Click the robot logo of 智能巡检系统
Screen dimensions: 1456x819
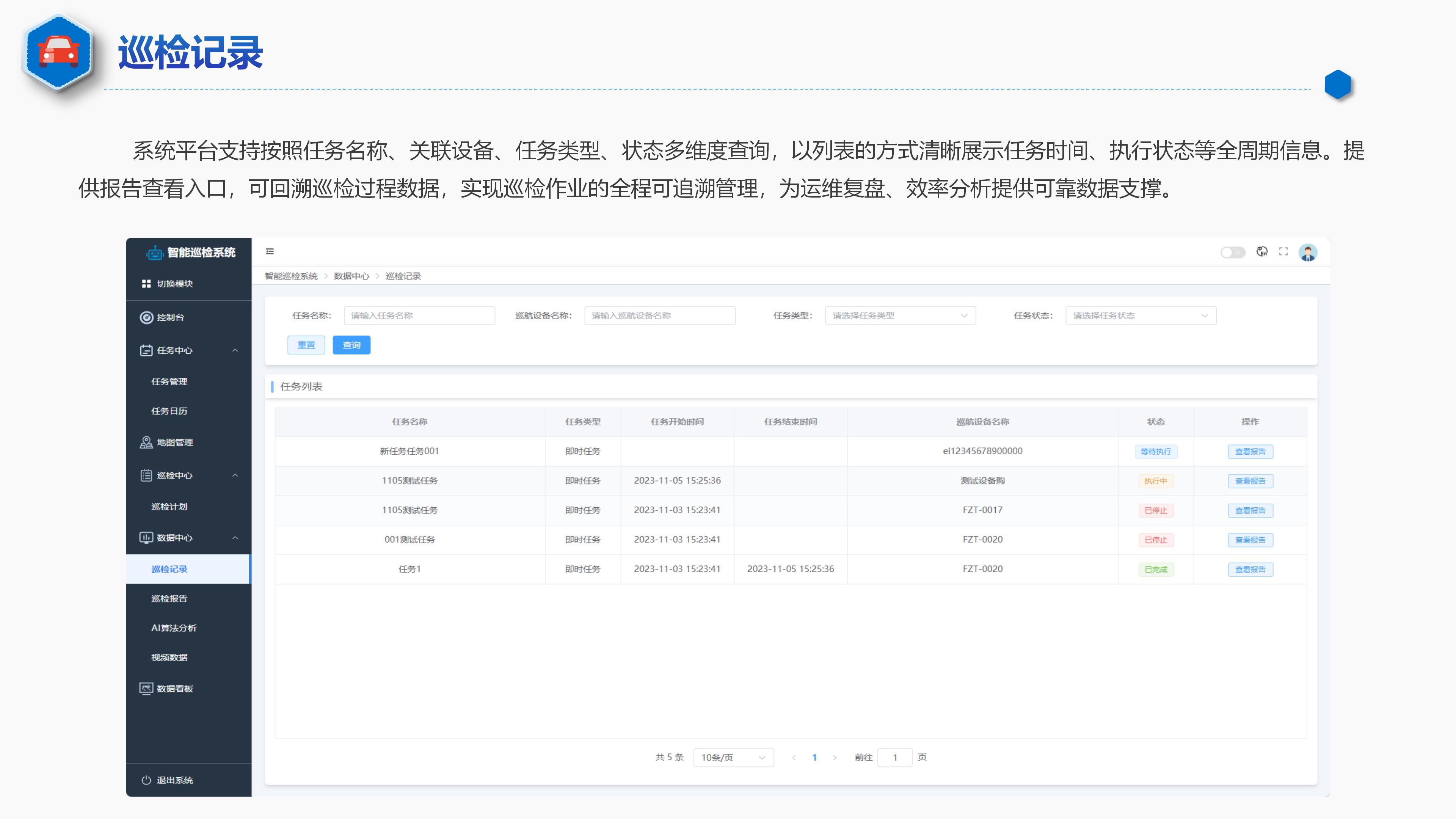(154, 253)
